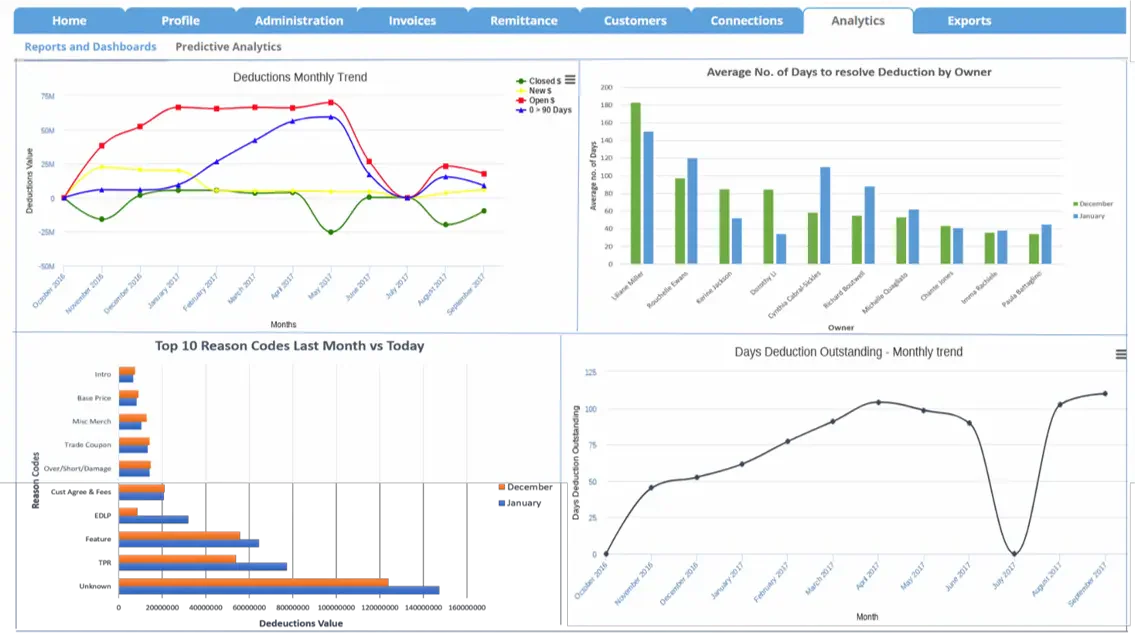Toggle New $ series in legend
This screenshot has height=636, width=1135.
(535, 90)
